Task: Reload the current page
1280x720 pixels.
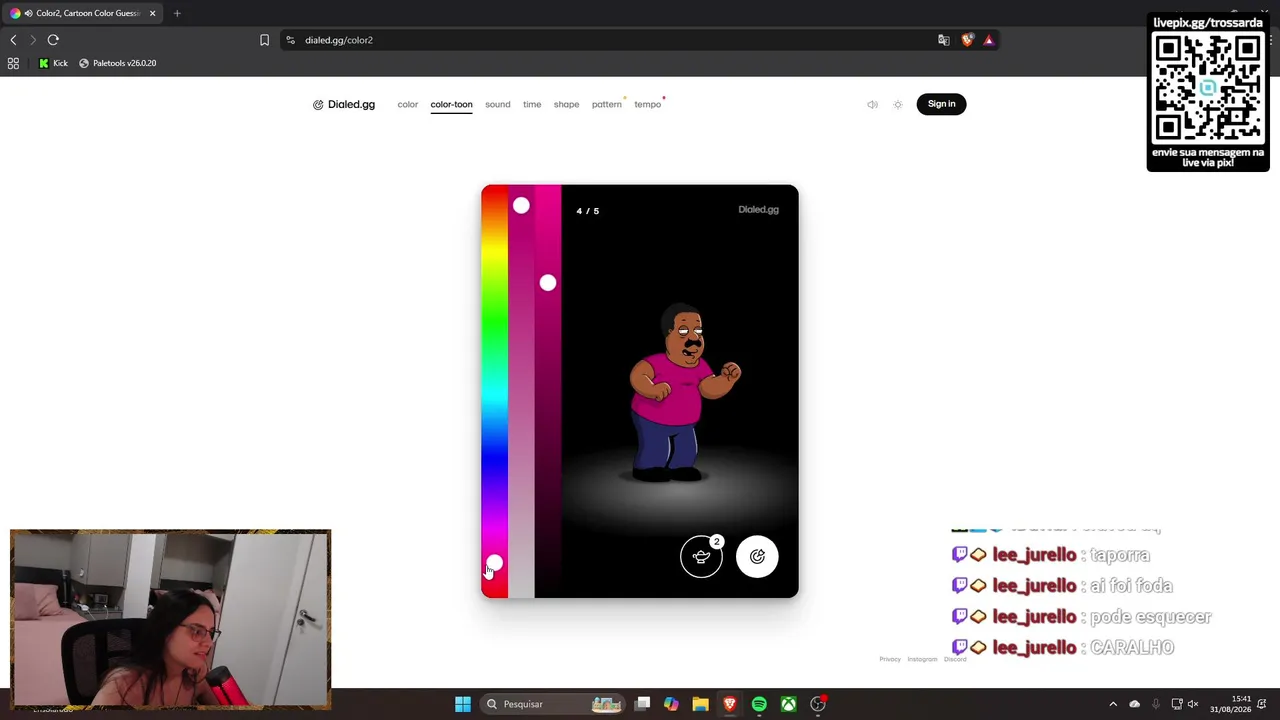Action: click(x=53, y=40)
